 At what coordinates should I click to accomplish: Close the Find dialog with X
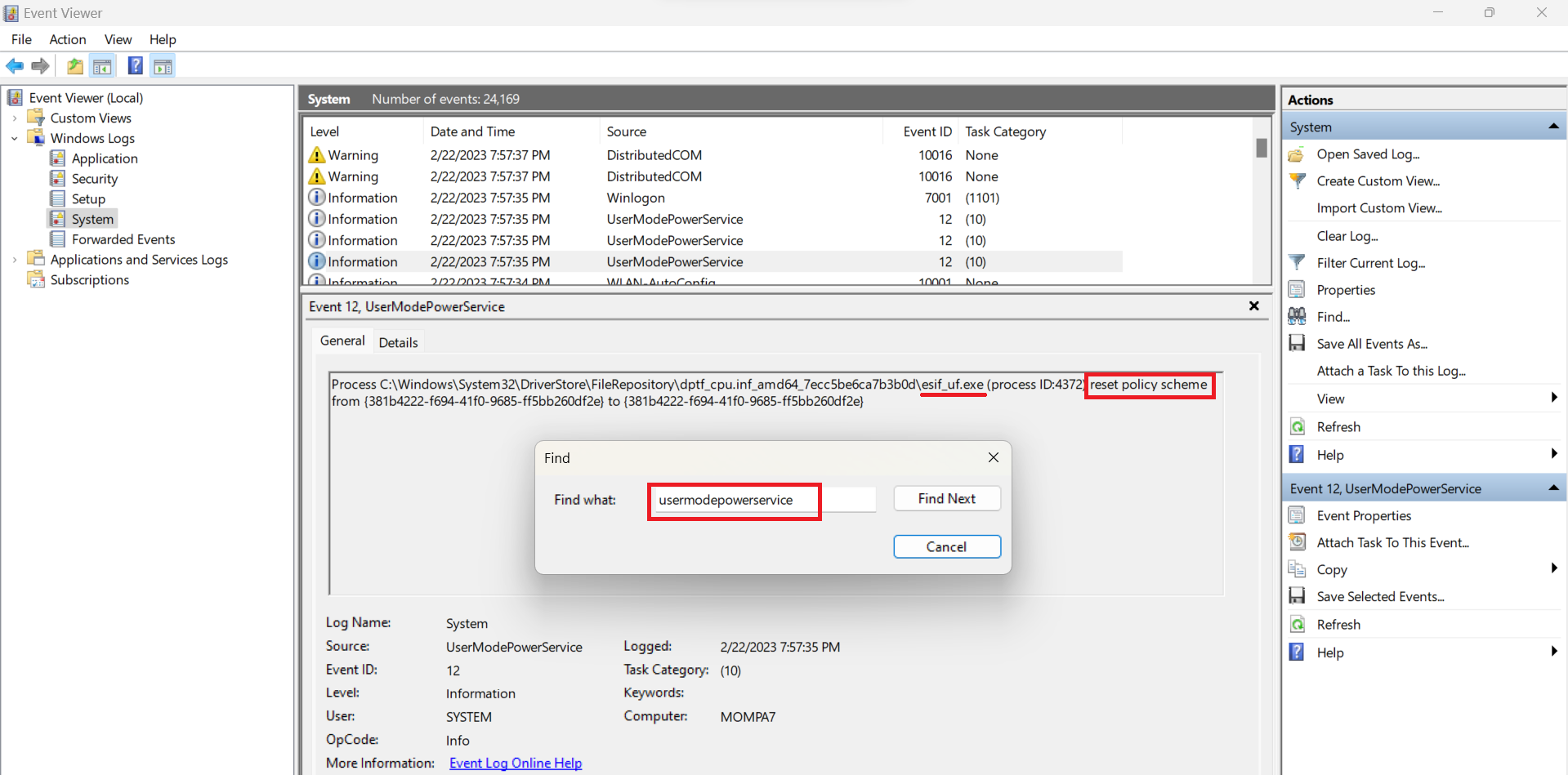click(x=994, y=457)
